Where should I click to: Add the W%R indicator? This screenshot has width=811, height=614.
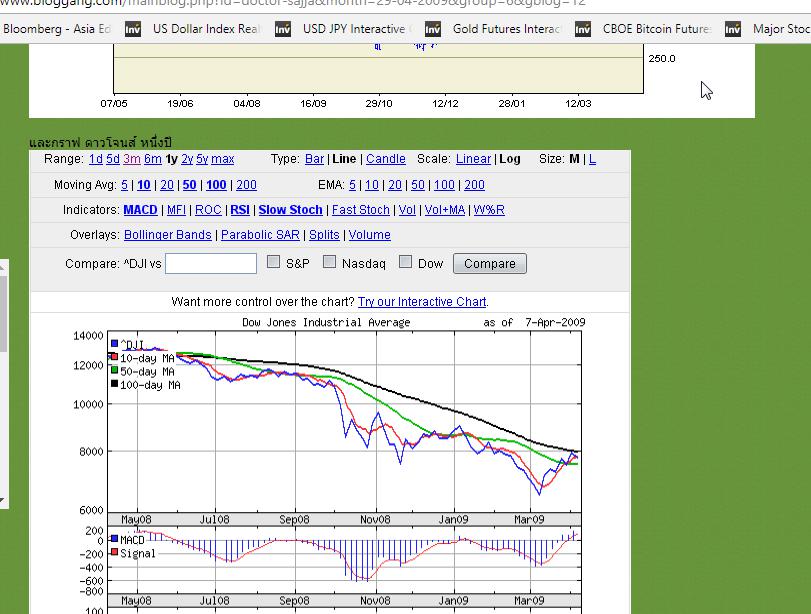489,209
